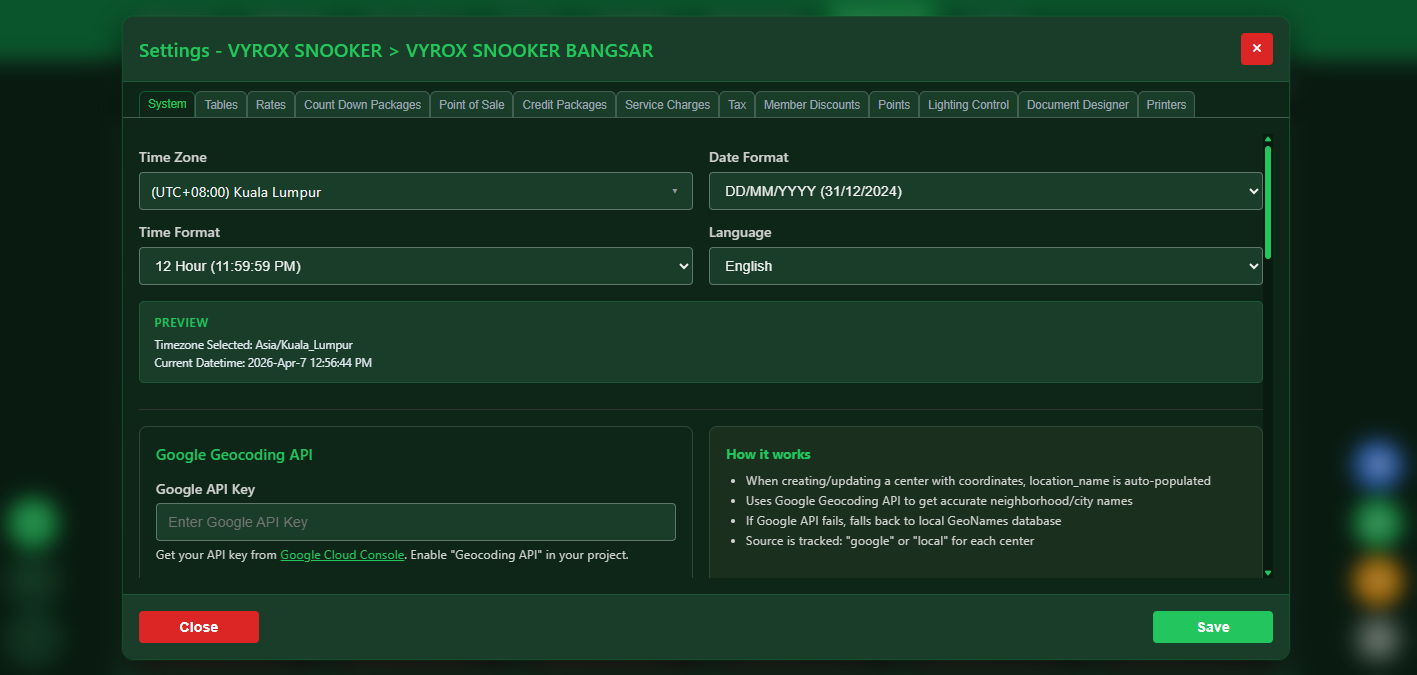
Task: Open the Tax settings tab
Action: (736, 104)
